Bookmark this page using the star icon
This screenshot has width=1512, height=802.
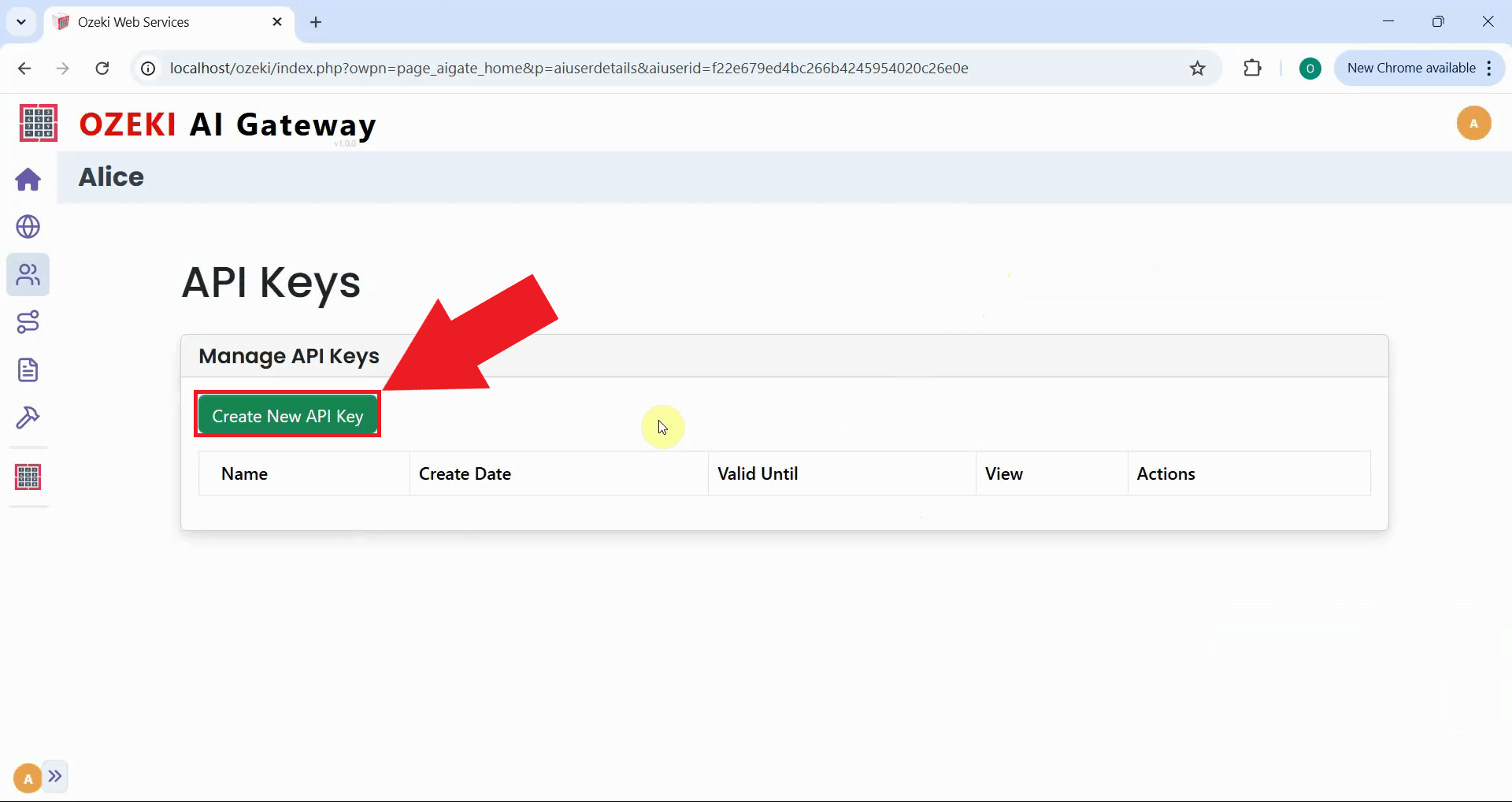pos(1197,69)
